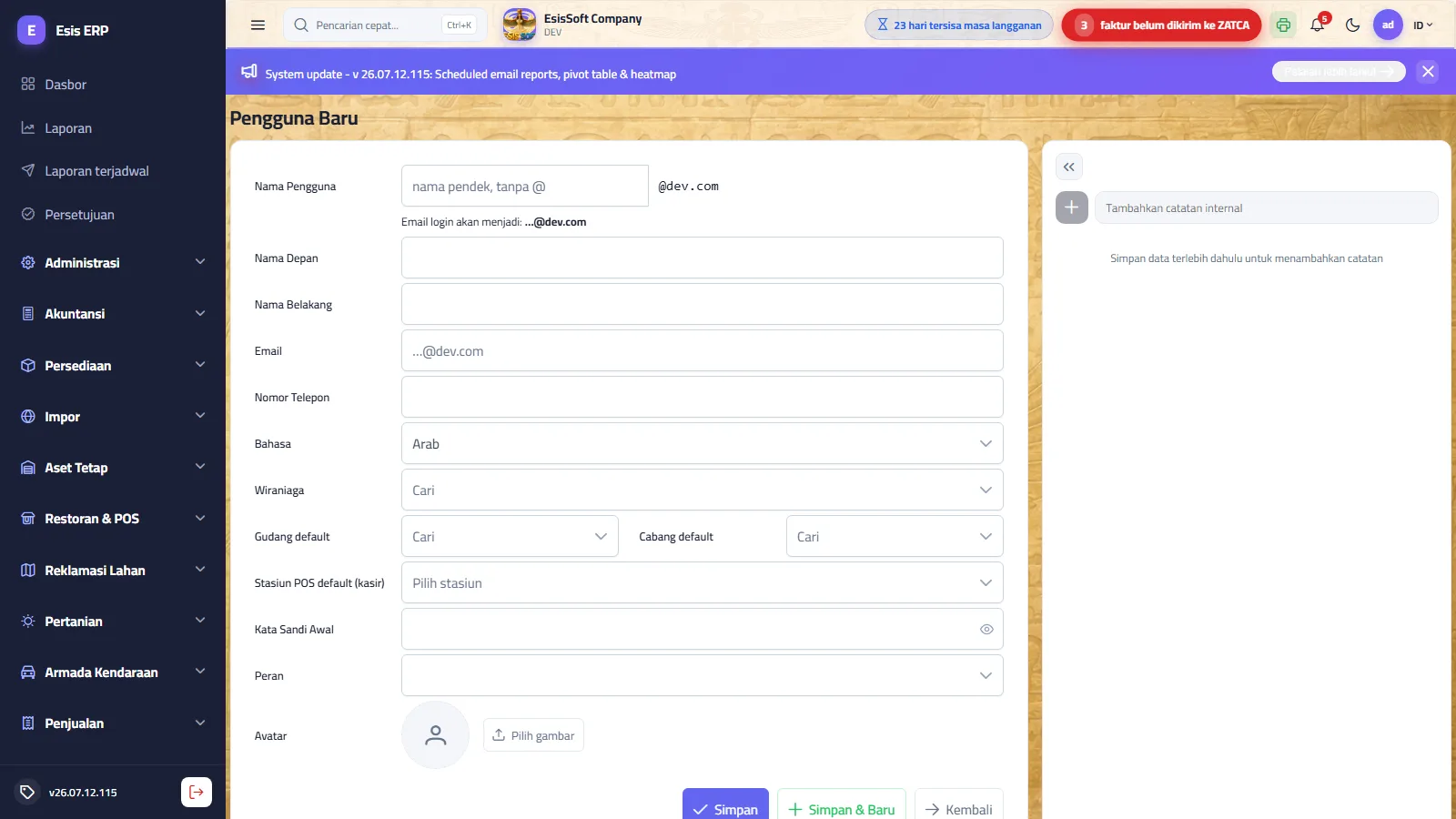Open the Peran role dropdown
This screenshot has width=1456, height=819.
(x=703, y=676)
